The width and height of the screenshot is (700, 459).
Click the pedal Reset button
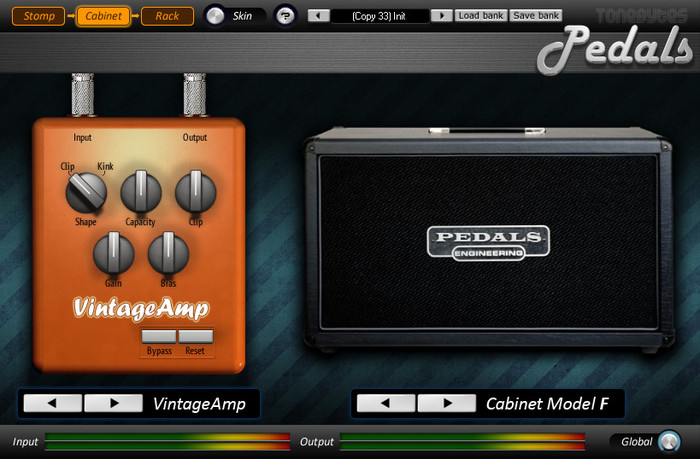(x=196, y=336)
